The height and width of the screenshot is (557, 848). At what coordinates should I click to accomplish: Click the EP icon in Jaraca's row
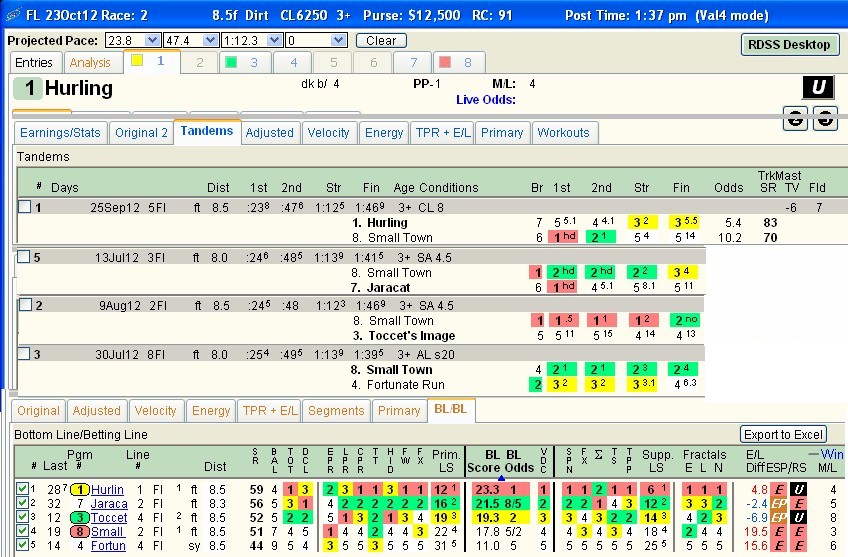779,504
